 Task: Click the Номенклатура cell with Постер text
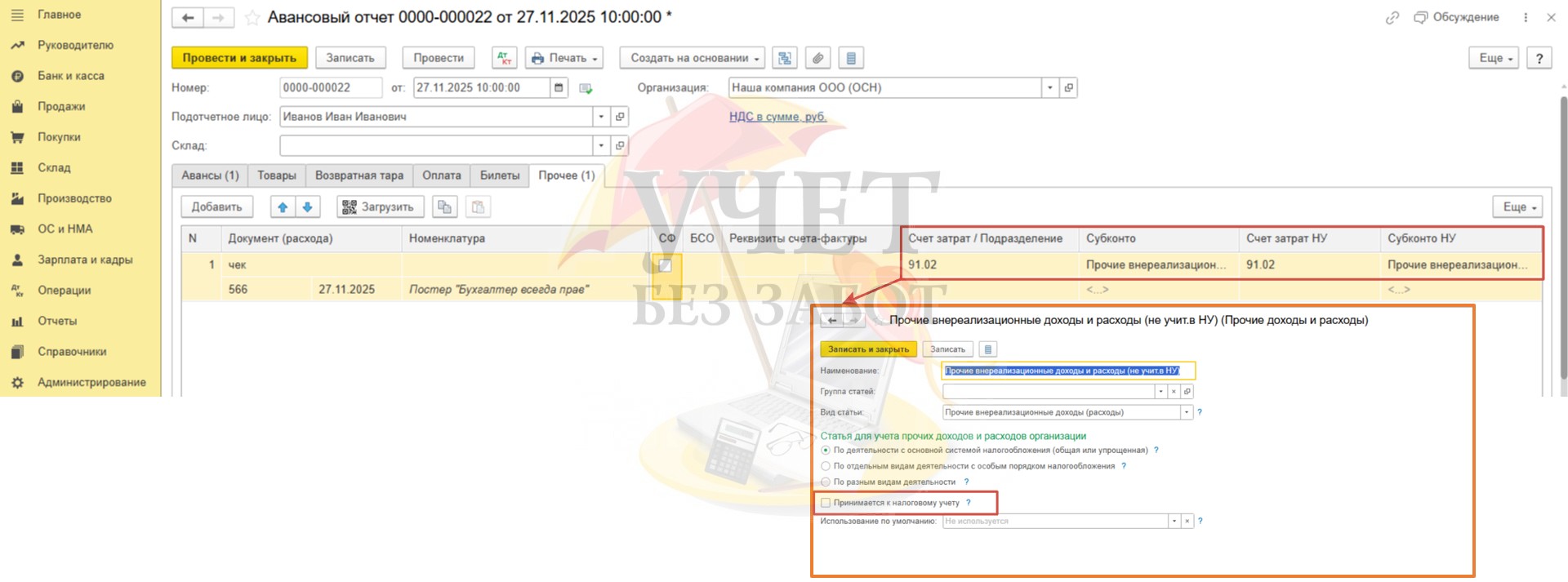click(x=527, y=290)
